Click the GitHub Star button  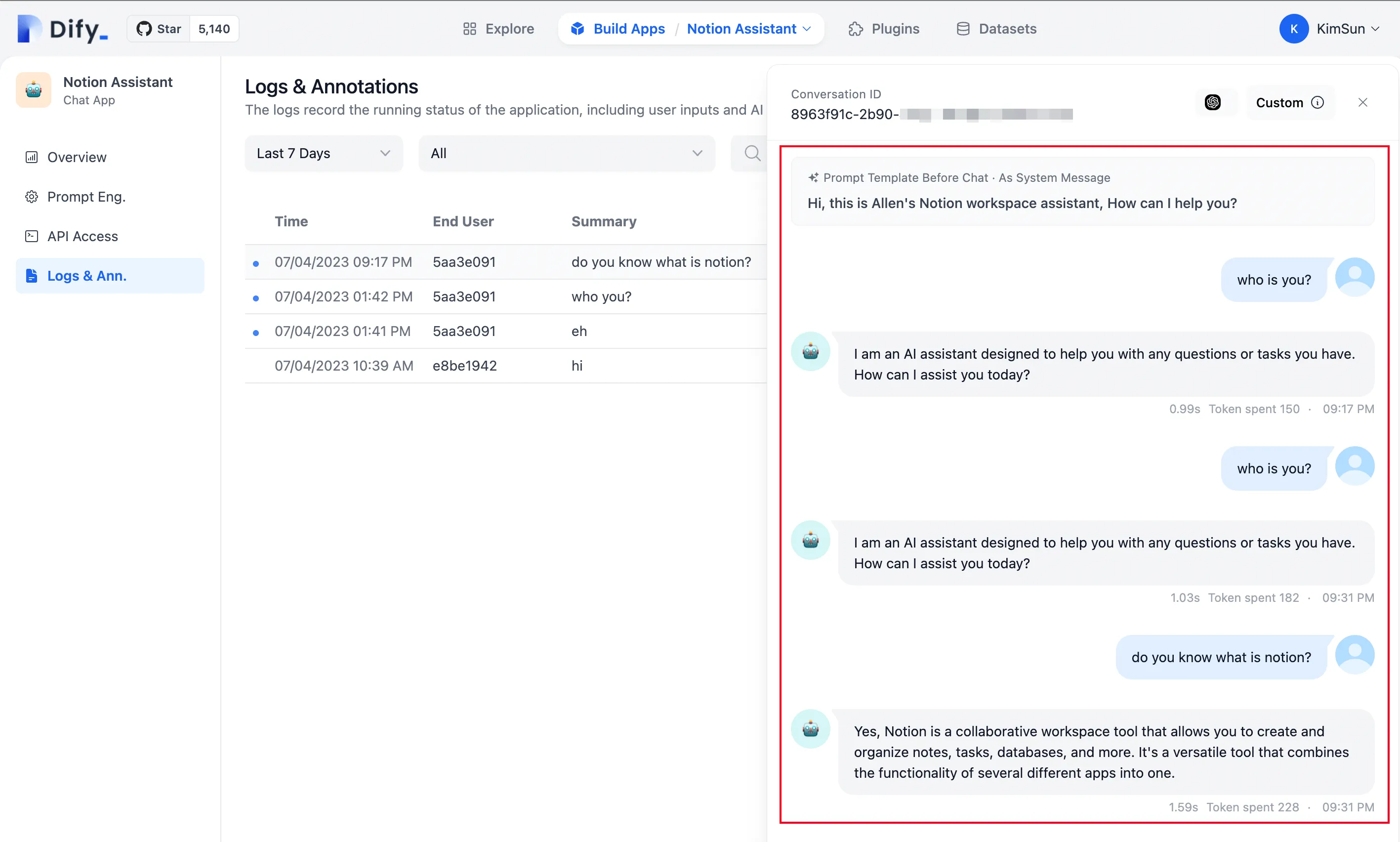click(x=160, y=29)
